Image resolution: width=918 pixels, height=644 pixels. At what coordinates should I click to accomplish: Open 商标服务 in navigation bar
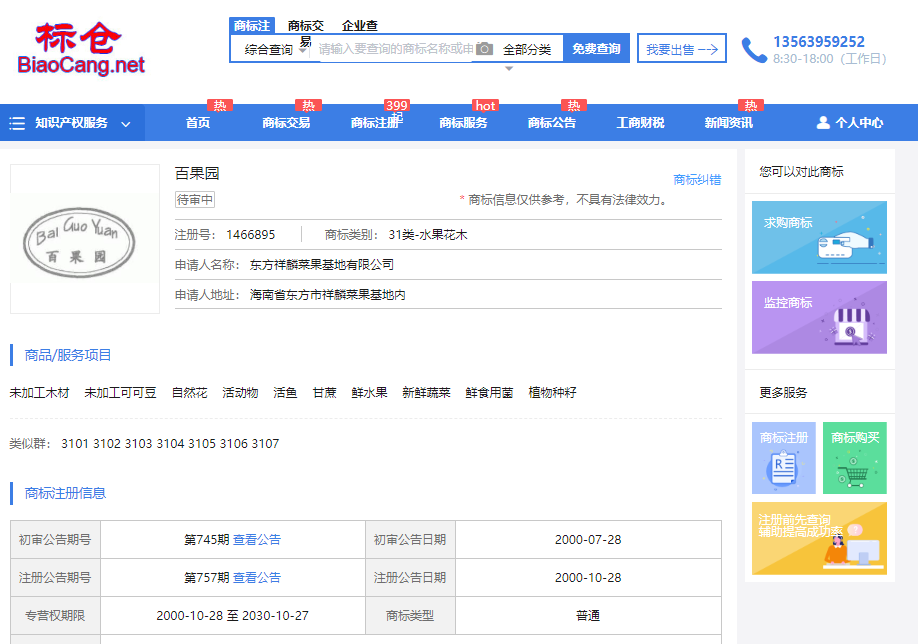463,123
